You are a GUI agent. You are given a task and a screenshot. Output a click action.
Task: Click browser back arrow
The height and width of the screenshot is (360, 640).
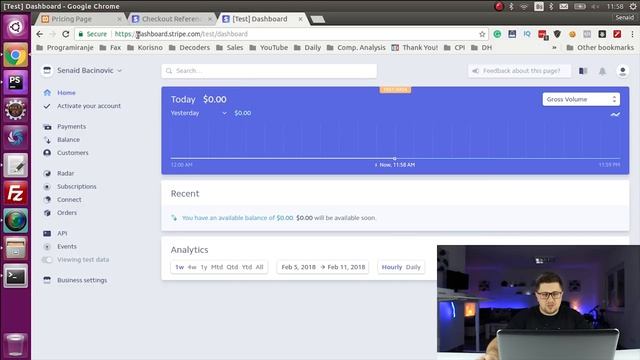pos(39,34)
